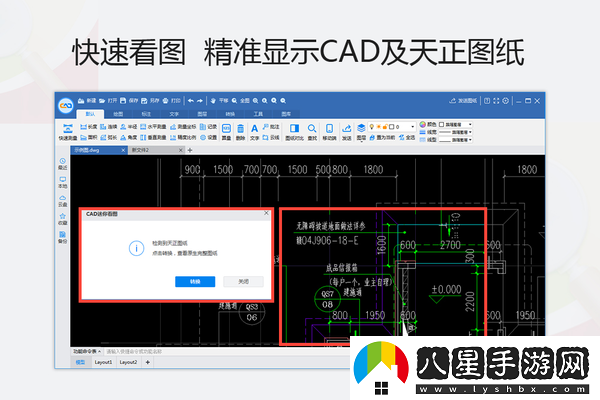
Task: Click the Delete trash-can icon
Action: [x=240, y=129]
